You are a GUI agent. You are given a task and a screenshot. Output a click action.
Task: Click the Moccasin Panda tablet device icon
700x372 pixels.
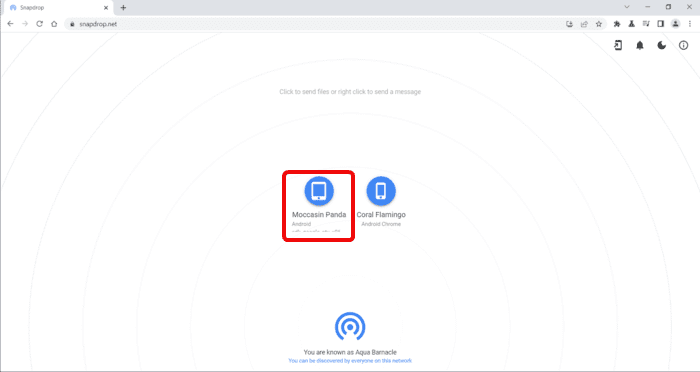click(319, 191)
